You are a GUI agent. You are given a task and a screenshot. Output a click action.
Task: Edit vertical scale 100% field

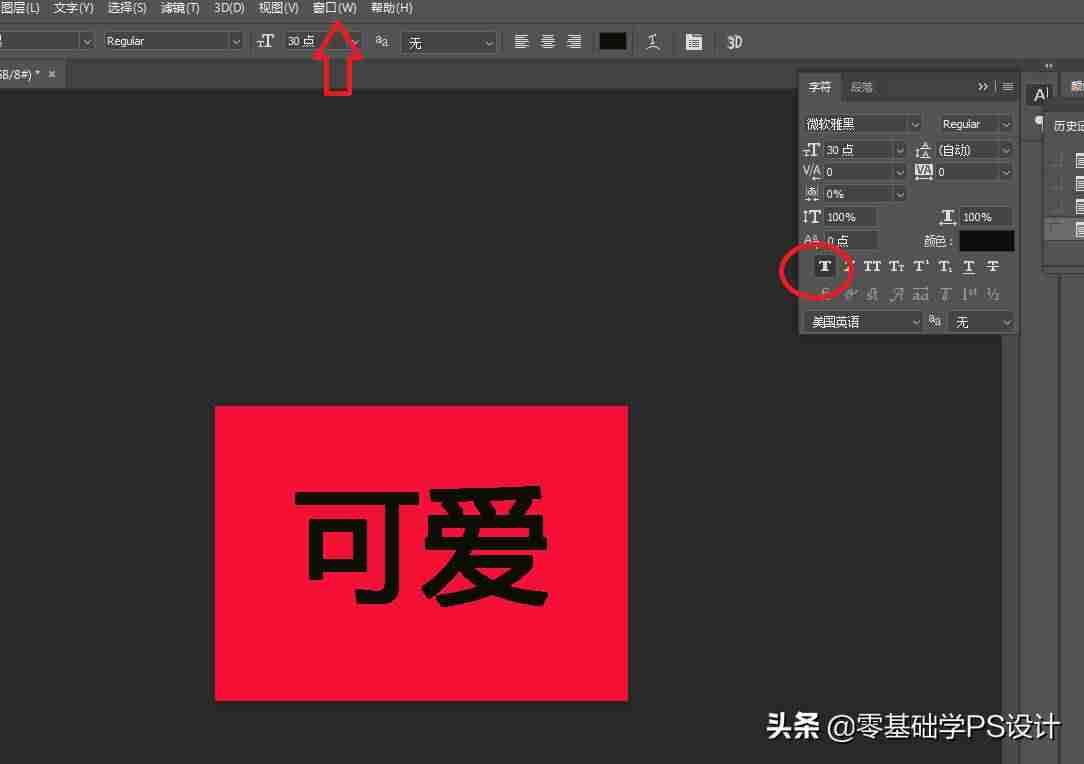click(850, 217)
